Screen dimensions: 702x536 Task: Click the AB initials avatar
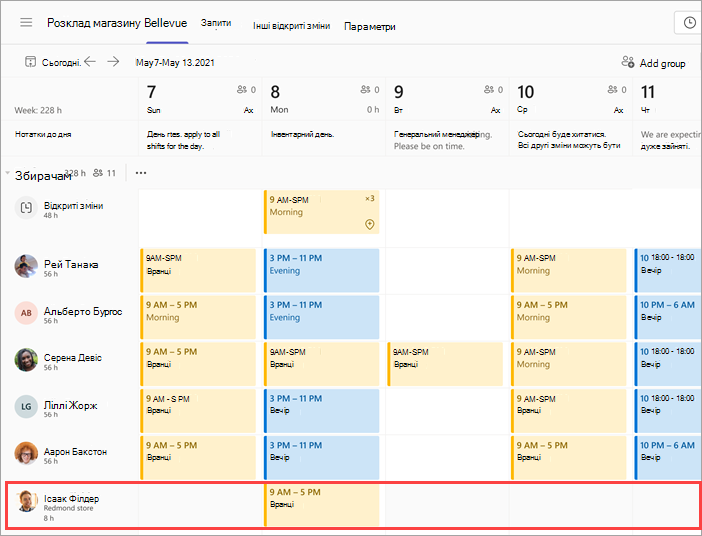pos(26,313)
